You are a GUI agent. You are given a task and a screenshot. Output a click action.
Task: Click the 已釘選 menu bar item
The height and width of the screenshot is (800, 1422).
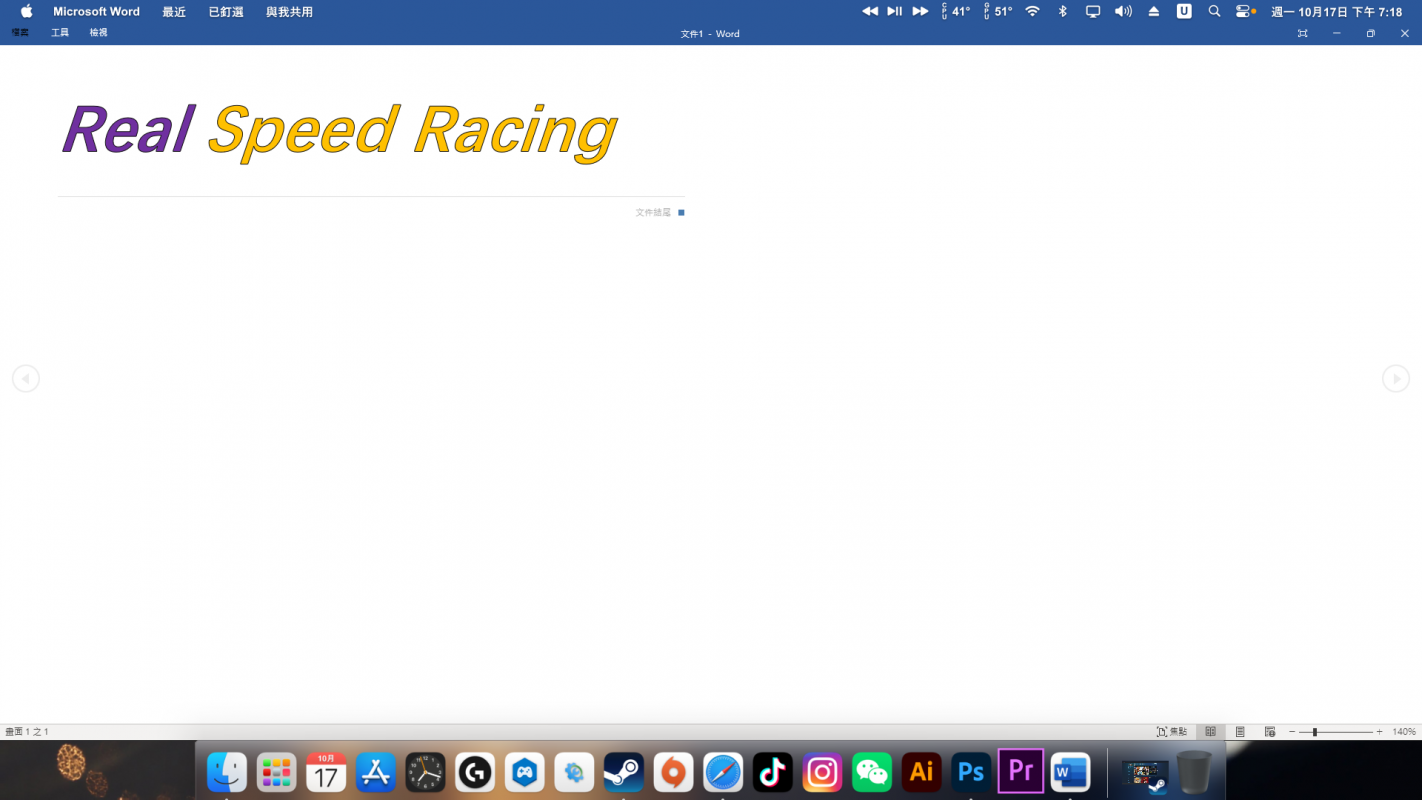click(226, 12)
